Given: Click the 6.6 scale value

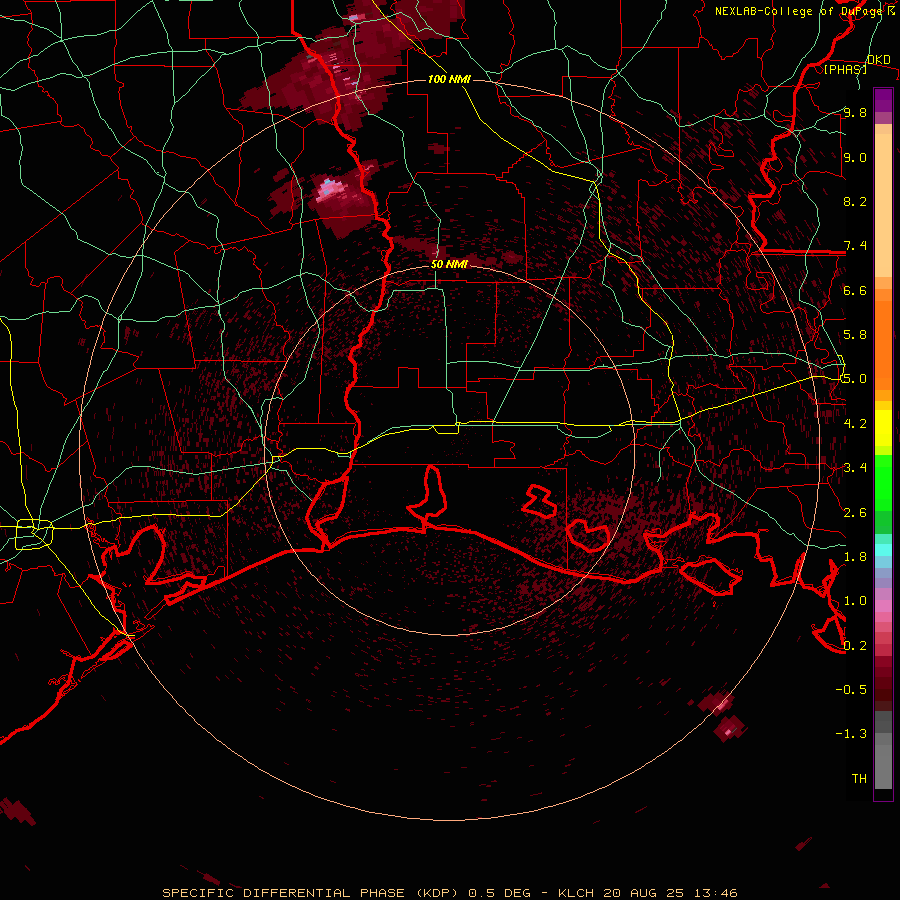Looking at the screenshot, I should [x=855, y=290].
